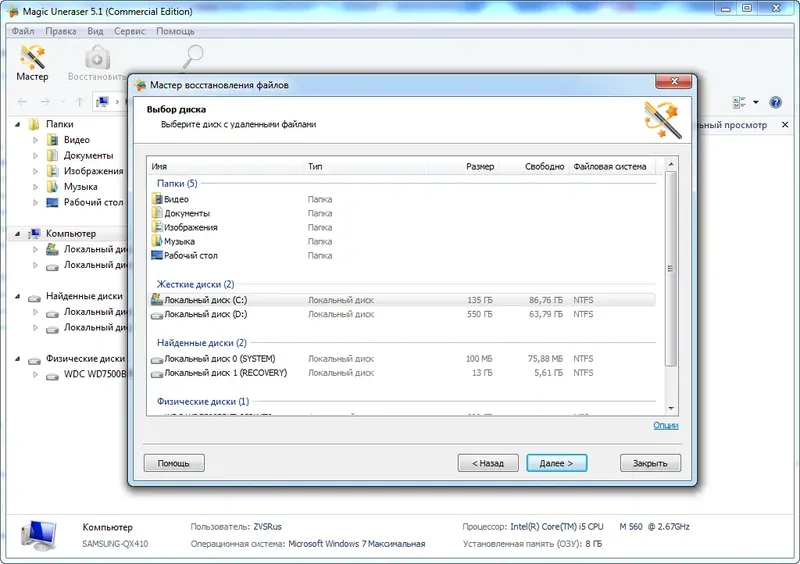The image size is (800, 564).
Task: Expand the Музыка tree folder
Action: [35, 187]
